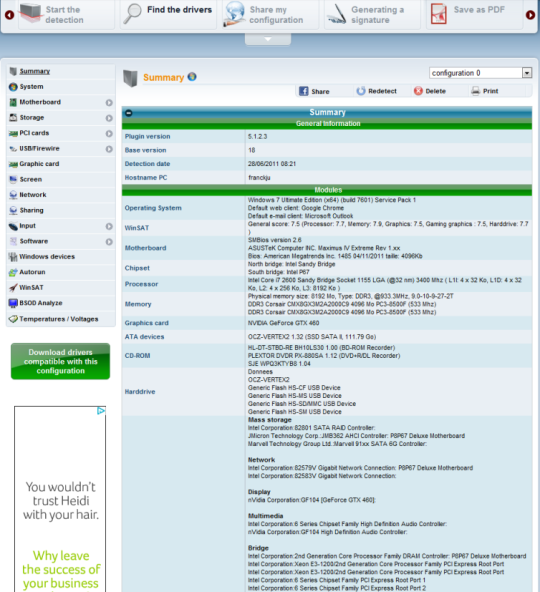Click the Graphic card sidebar icon
The width and height of the screenshot is (540, 592).
[x=13, y=164]
